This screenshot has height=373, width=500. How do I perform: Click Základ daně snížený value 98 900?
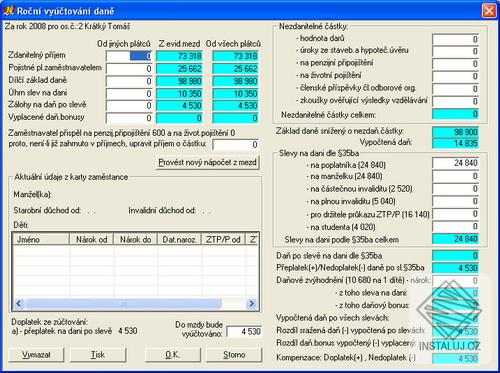pyautogui.click(x=455, y=132)
